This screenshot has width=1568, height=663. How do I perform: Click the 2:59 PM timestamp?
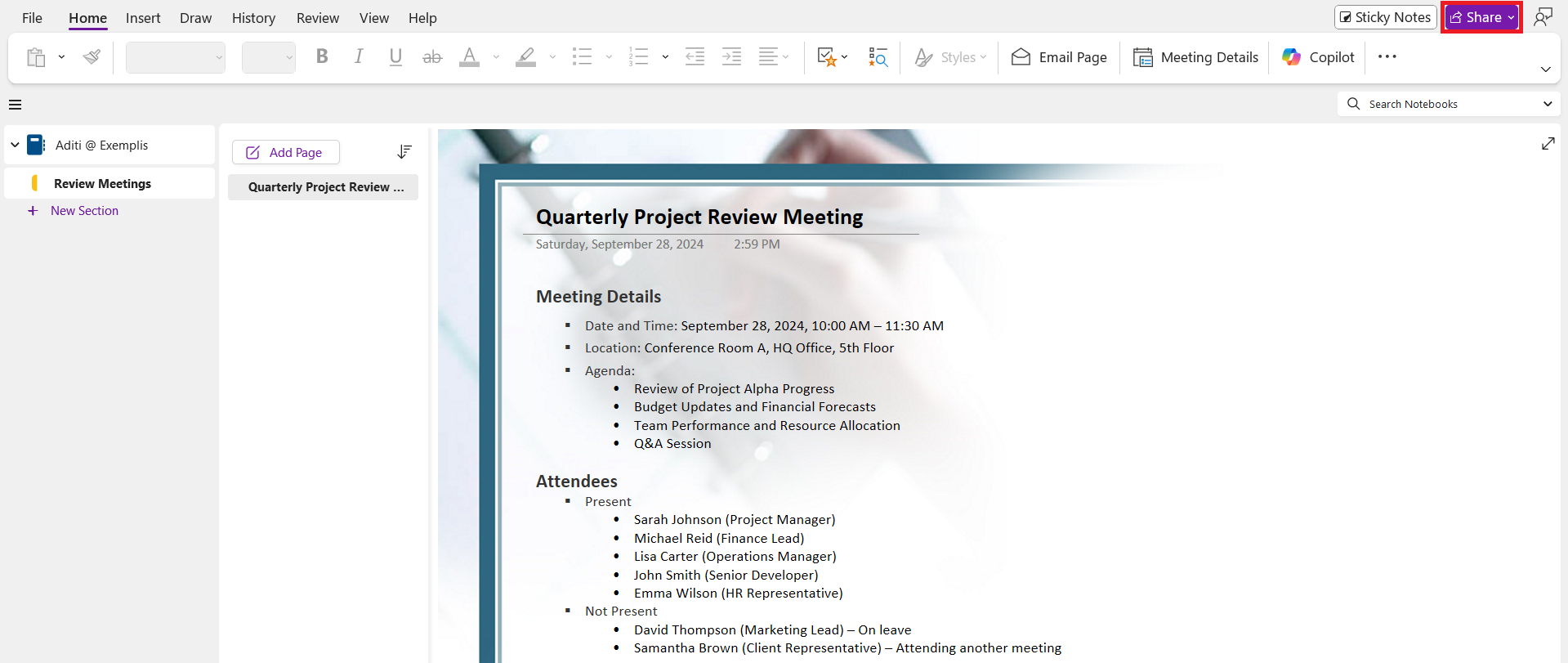tap(757, 244)
